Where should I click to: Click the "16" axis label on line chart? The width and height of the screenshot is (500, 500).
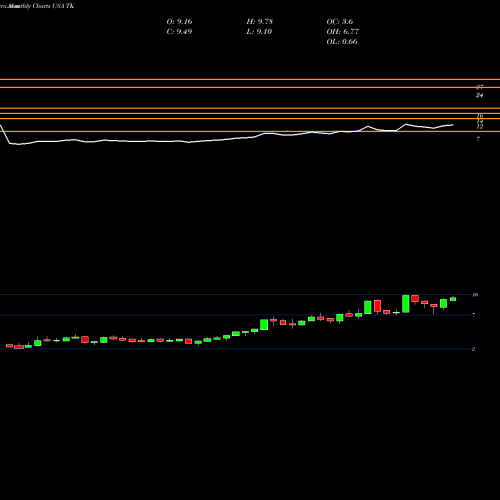480,116
